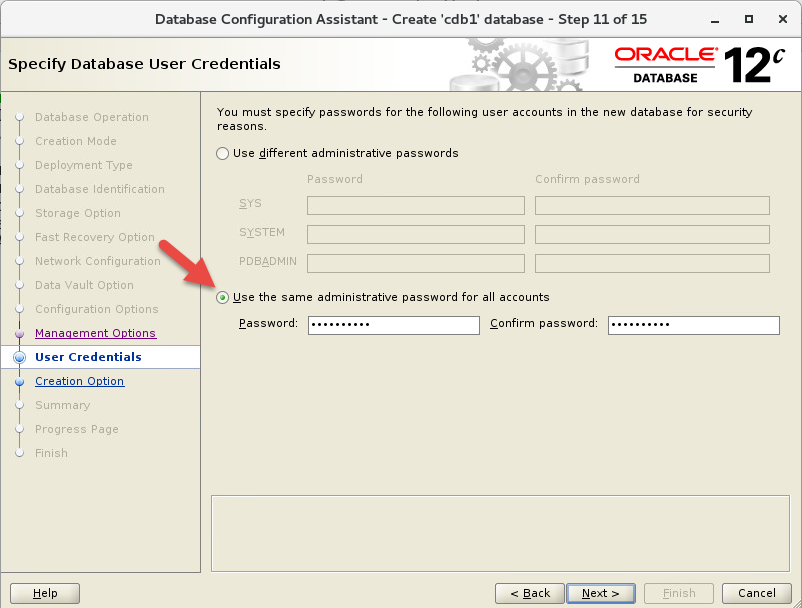Click the SYSTEM password field
This screenshot has width=802, height=608.
click(416, 235)
